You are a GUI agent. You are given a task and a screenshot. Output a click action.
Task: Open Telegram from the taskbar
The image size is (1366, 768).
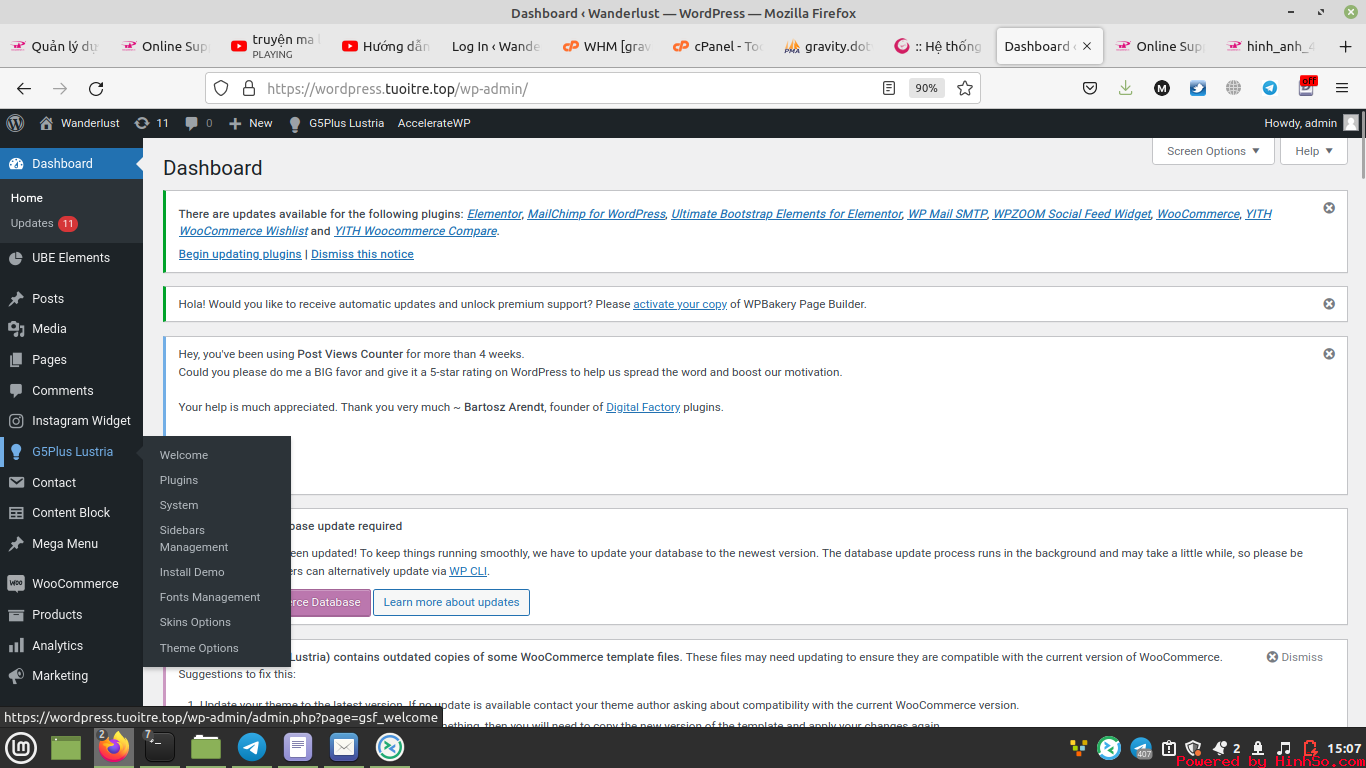tap(252, 747)
